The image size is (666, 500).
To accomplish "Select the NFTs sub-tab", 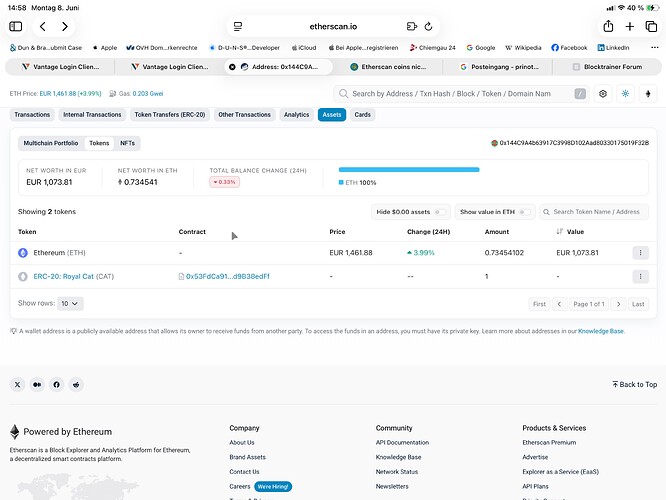I will click(x=127, y=143).
